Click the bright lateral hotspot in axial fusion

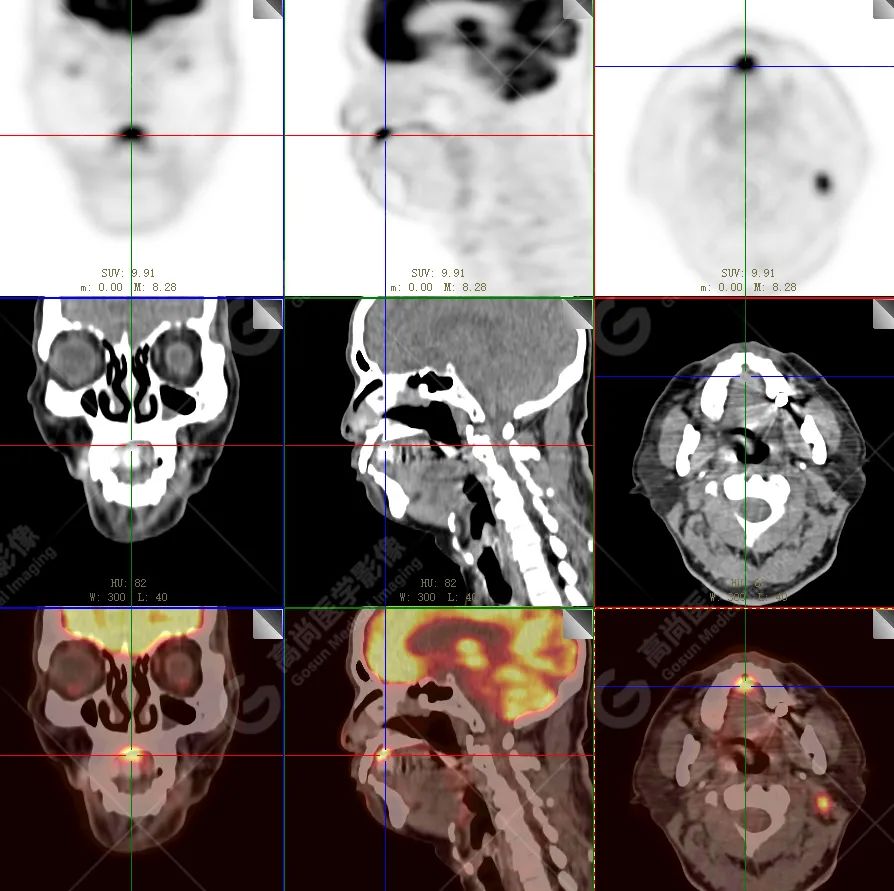click(822, 801)
